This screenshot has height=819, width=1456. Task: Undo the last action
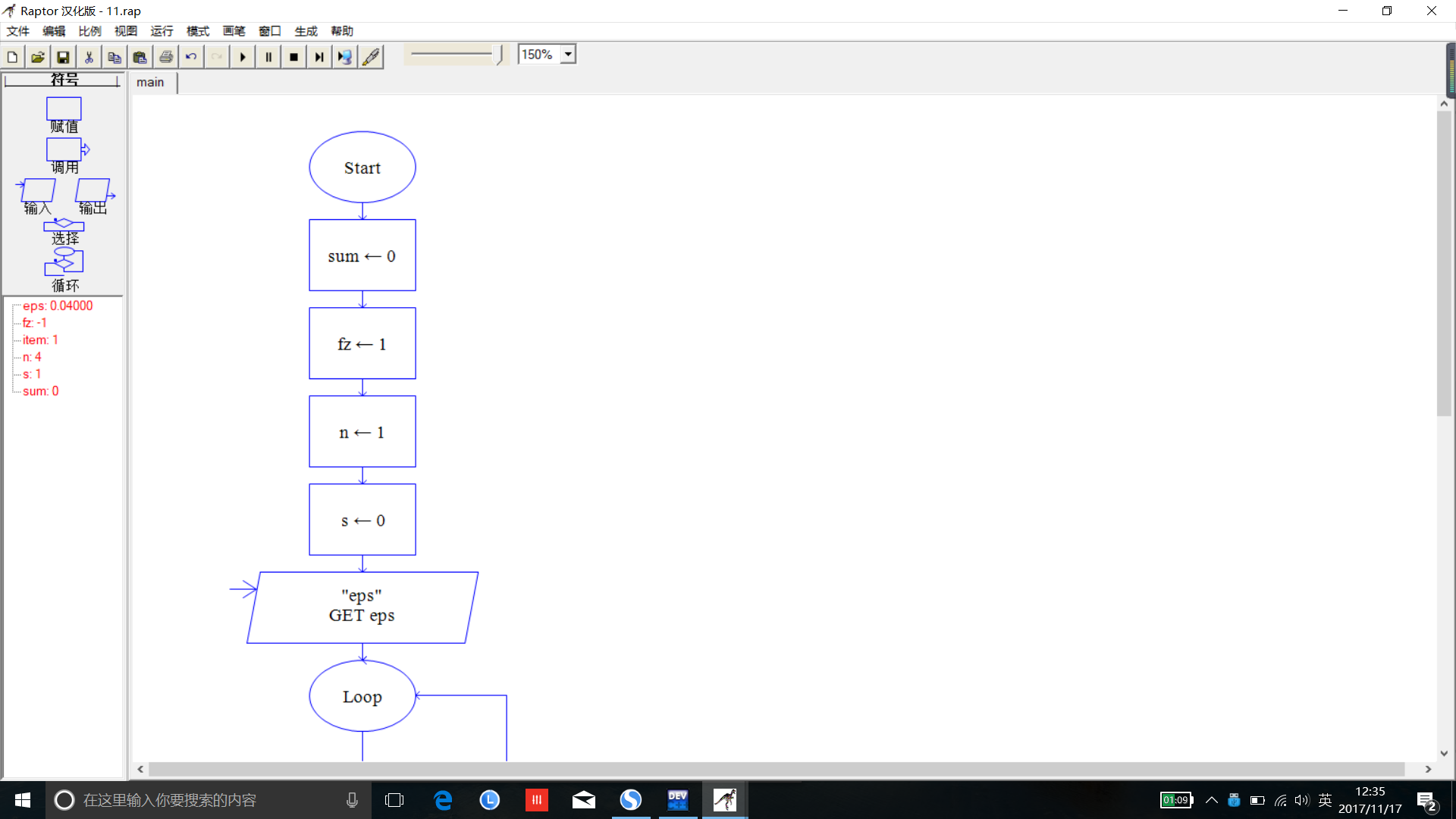click(x=191, y=57)
